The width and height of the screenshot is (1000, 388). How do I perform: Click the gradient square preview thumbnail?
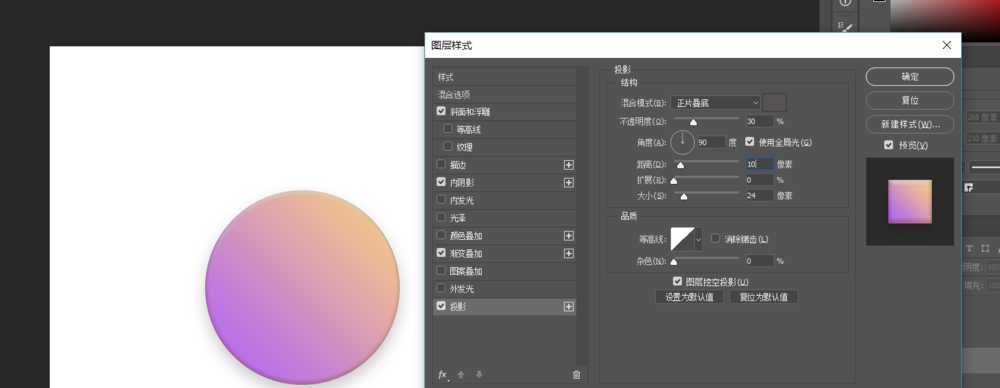click(909, 202)
